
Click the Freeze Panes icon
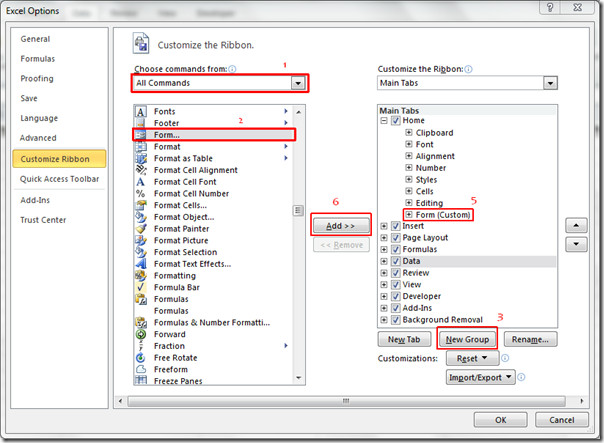pos(141,381)
